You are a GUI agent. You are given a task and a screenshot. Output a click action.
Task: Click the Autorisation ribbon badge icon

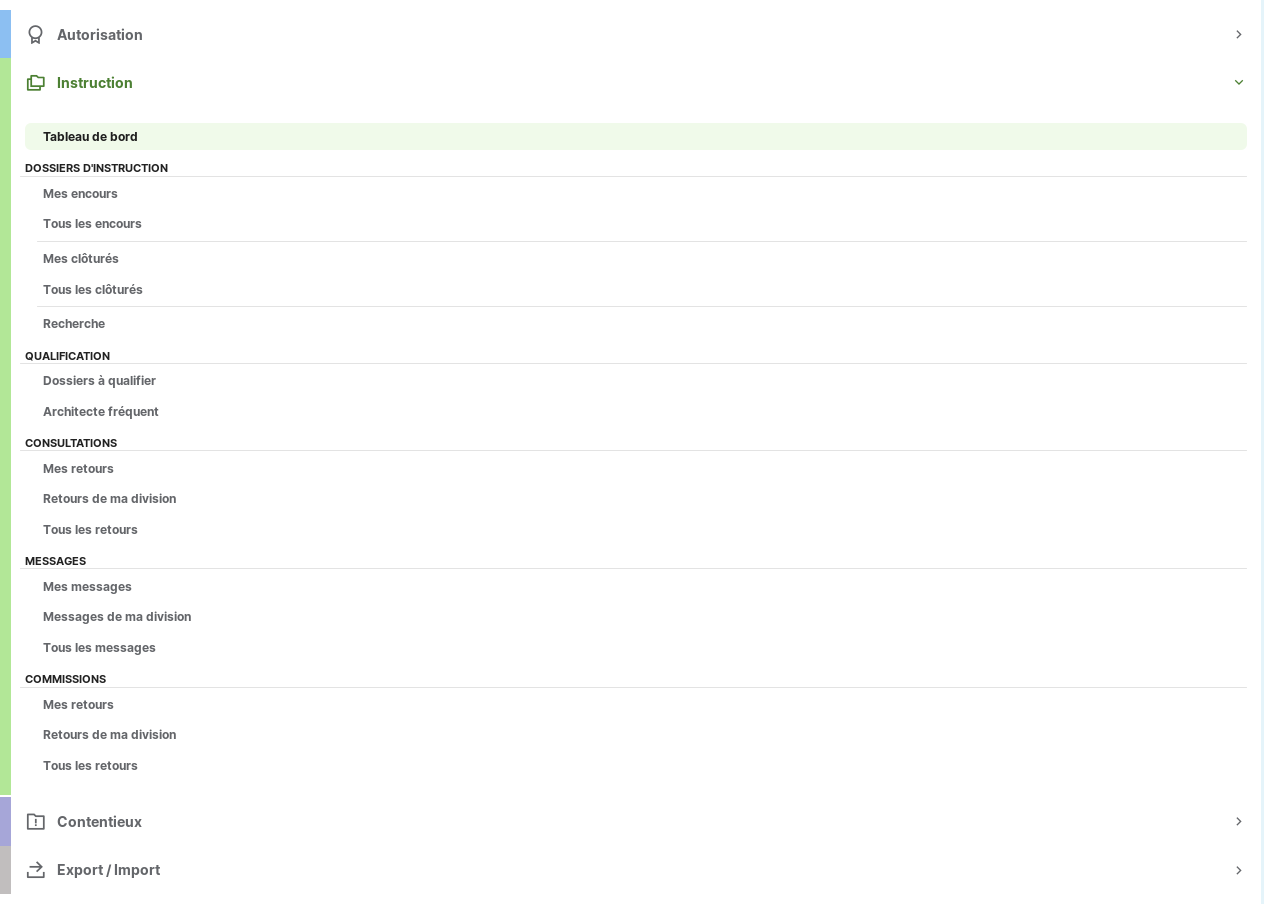(x=36, y=35)
